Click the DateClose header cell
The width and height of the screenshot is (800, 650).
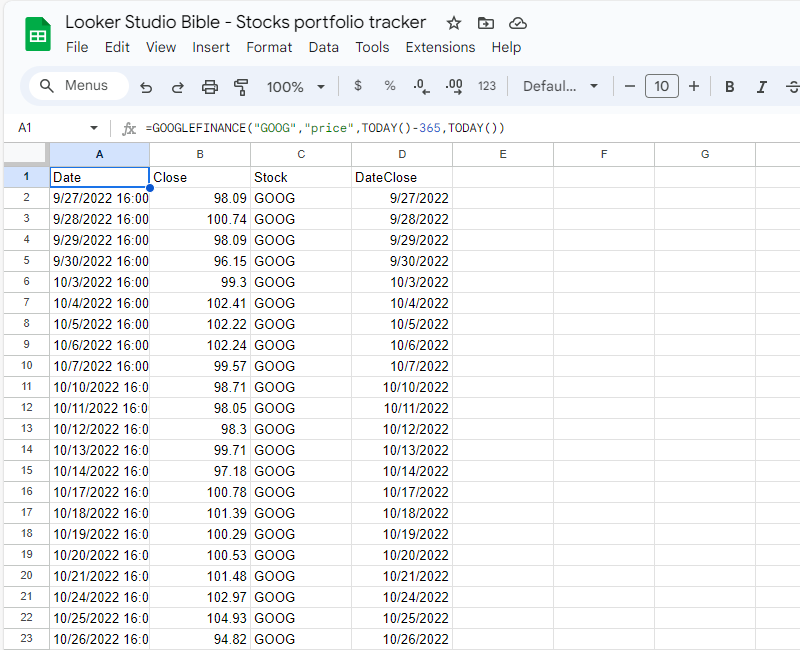click(x=402, y=177)
